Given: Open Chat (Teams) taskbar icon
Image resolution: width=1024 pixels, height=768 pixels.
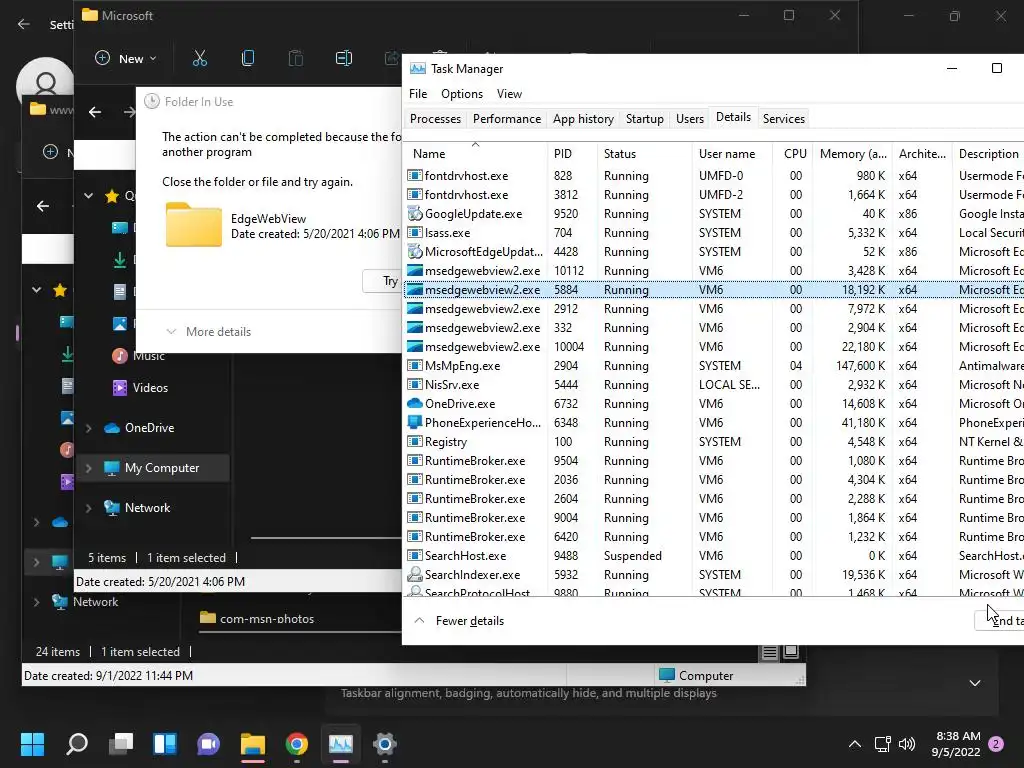Looking at the screenshot, I should click(x=208, y=744).
